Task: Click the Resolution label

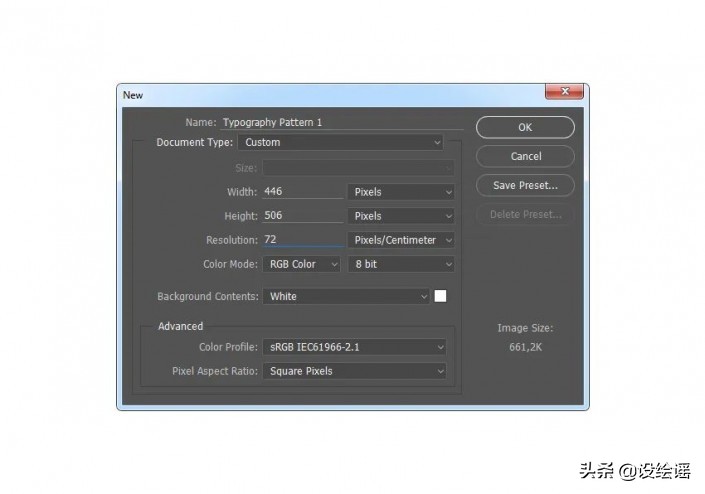Action: (x=232, y=240)
